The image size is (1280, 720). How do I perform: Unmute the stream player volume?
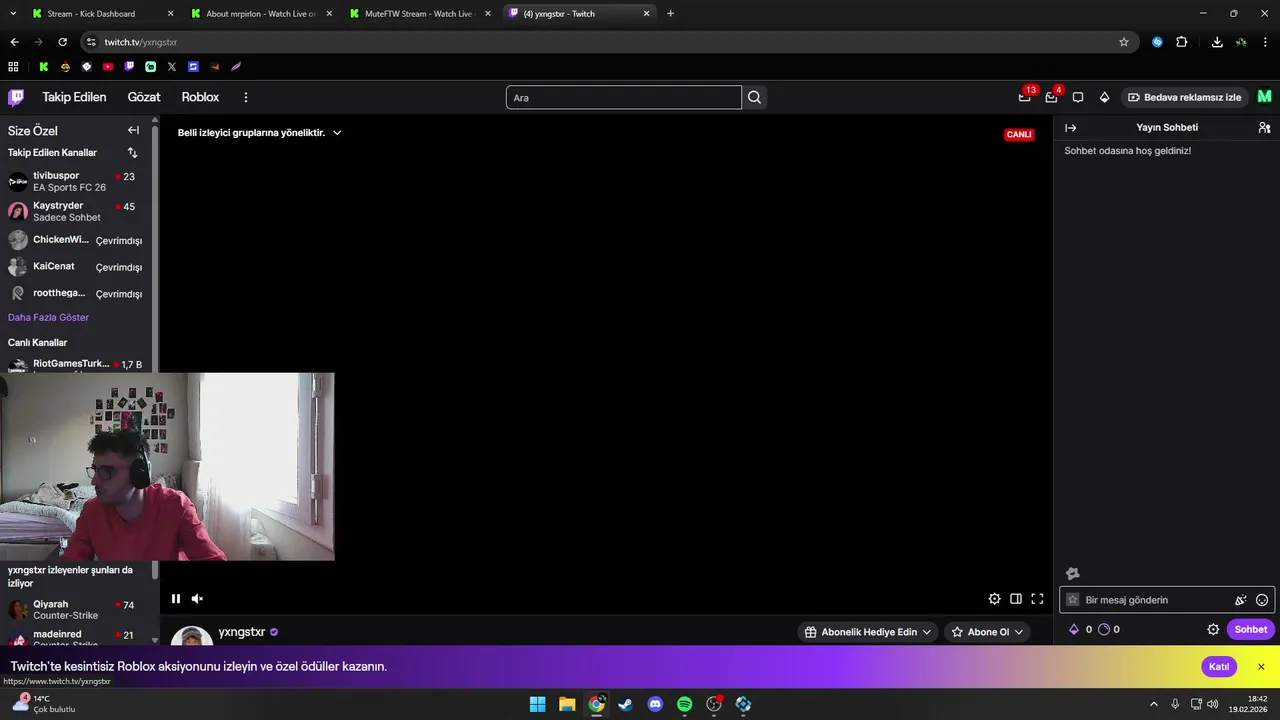(x=197, y=599)
